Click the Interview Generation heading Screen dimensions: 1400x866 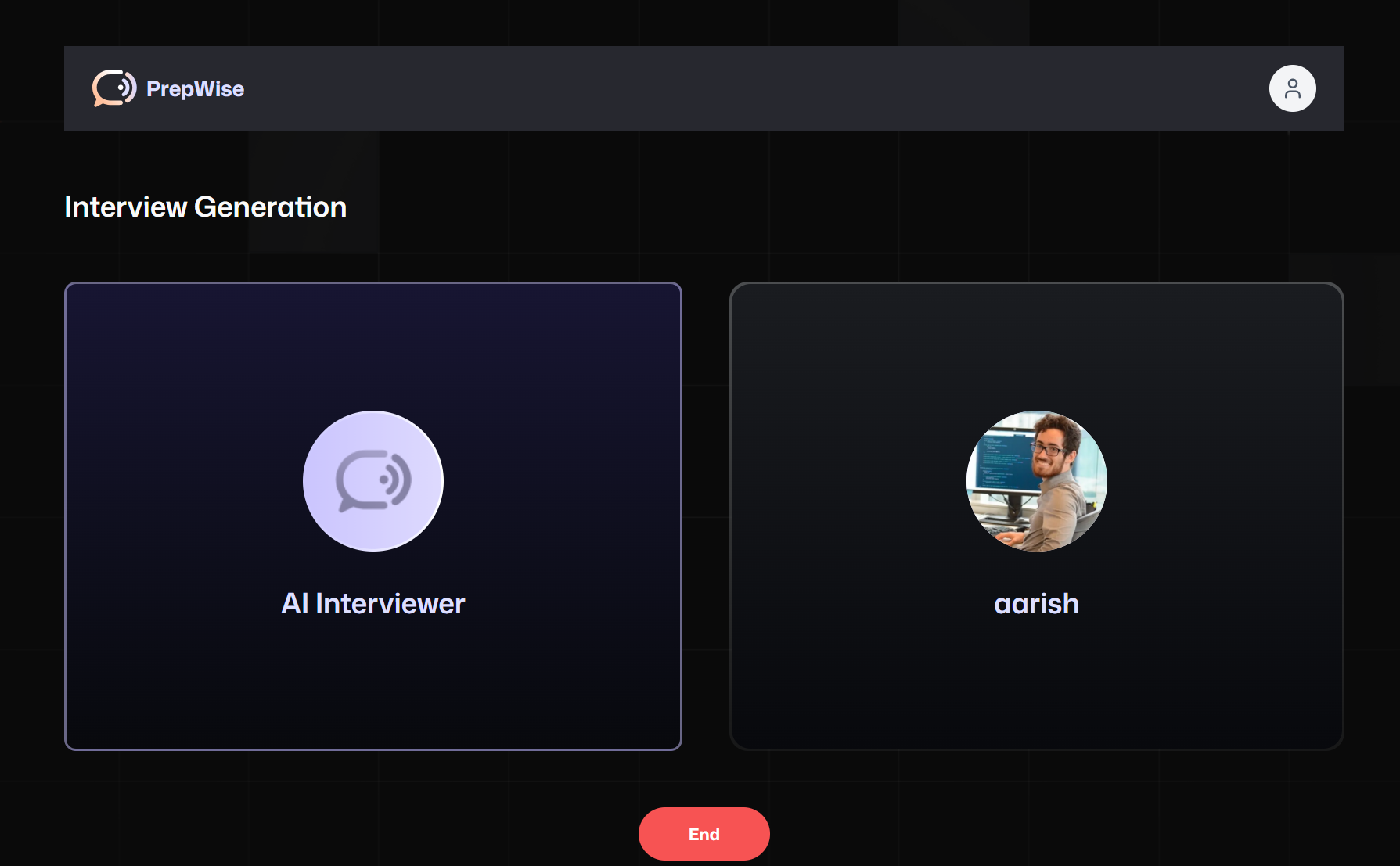click(205, 207)
